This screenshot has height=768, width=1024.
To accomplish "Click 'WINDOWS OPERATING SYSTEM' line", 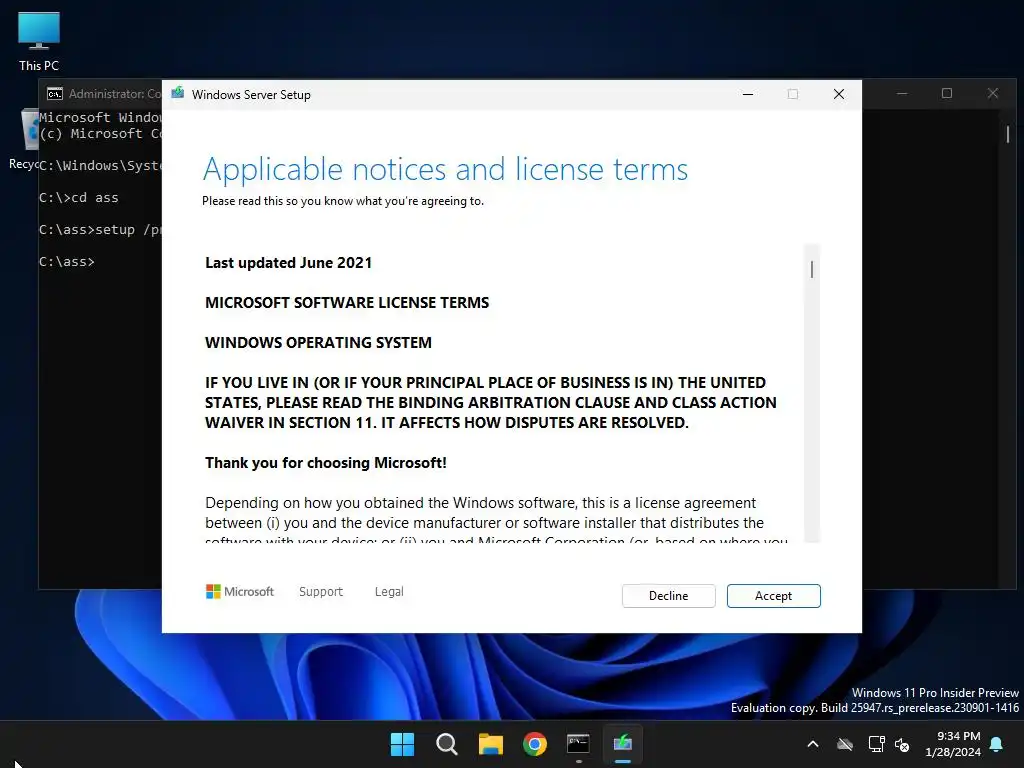I will 318,342.
